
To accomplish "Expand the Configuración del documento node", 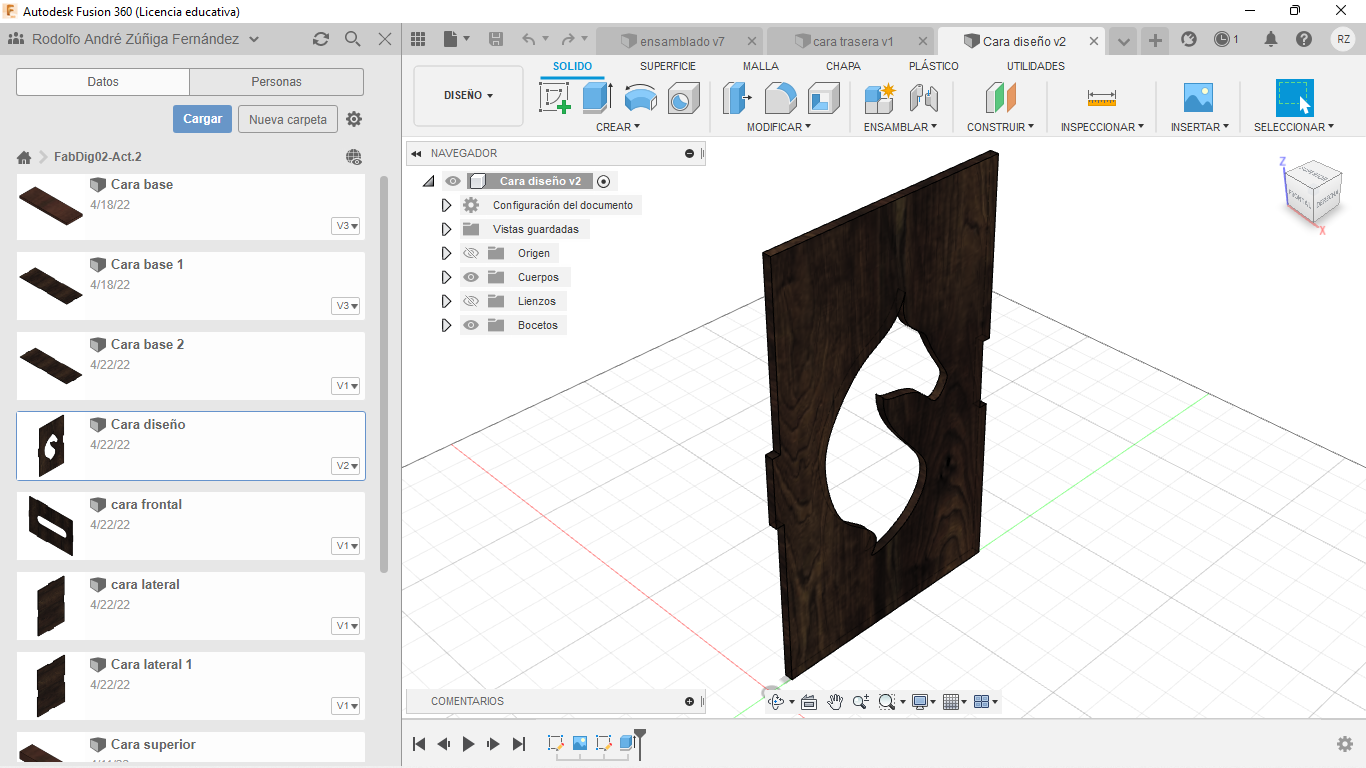I will (x=447, y=205).
